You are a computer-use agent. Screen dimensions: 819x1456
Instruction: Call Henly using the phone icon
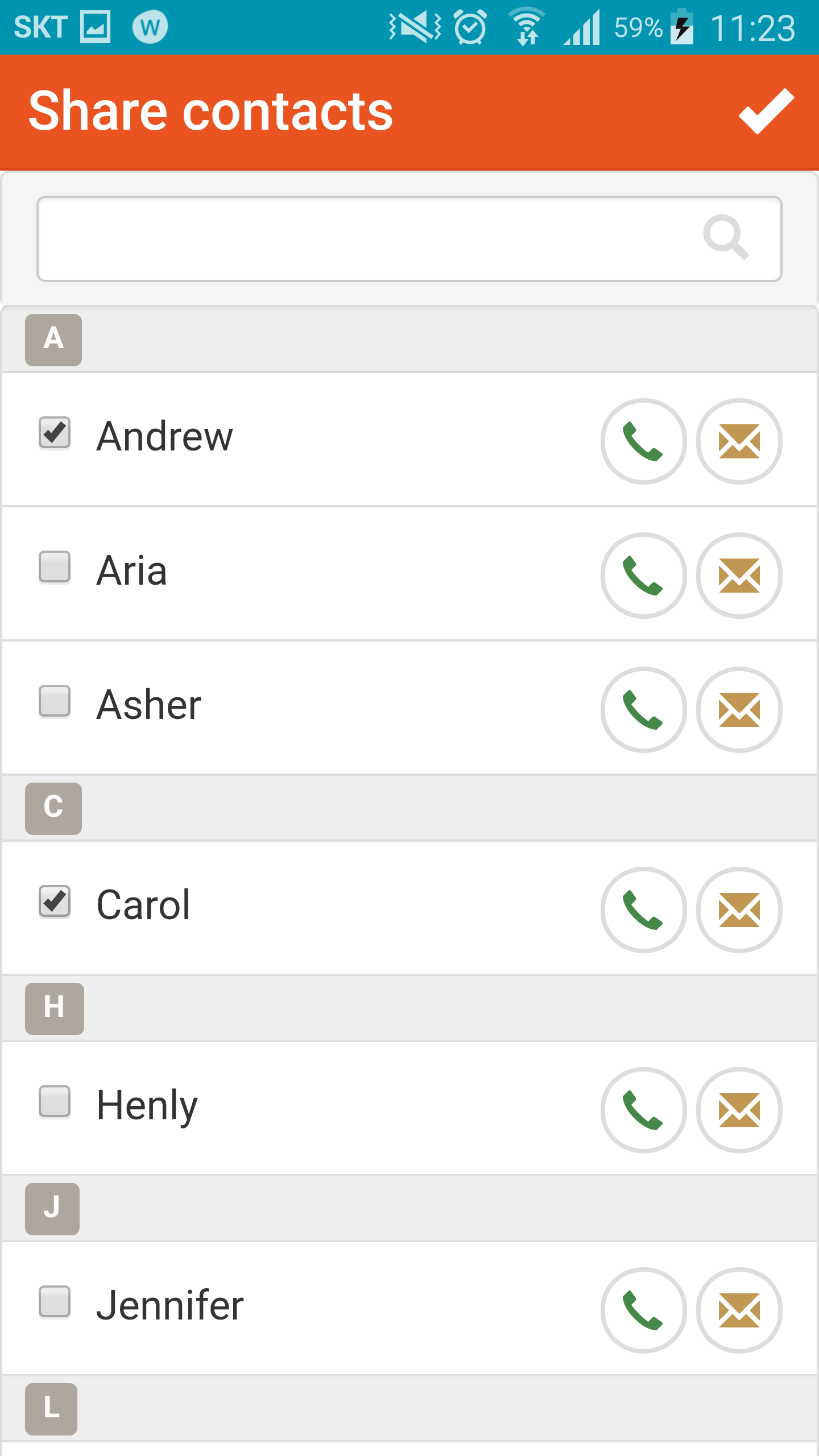click(643, 1110)
